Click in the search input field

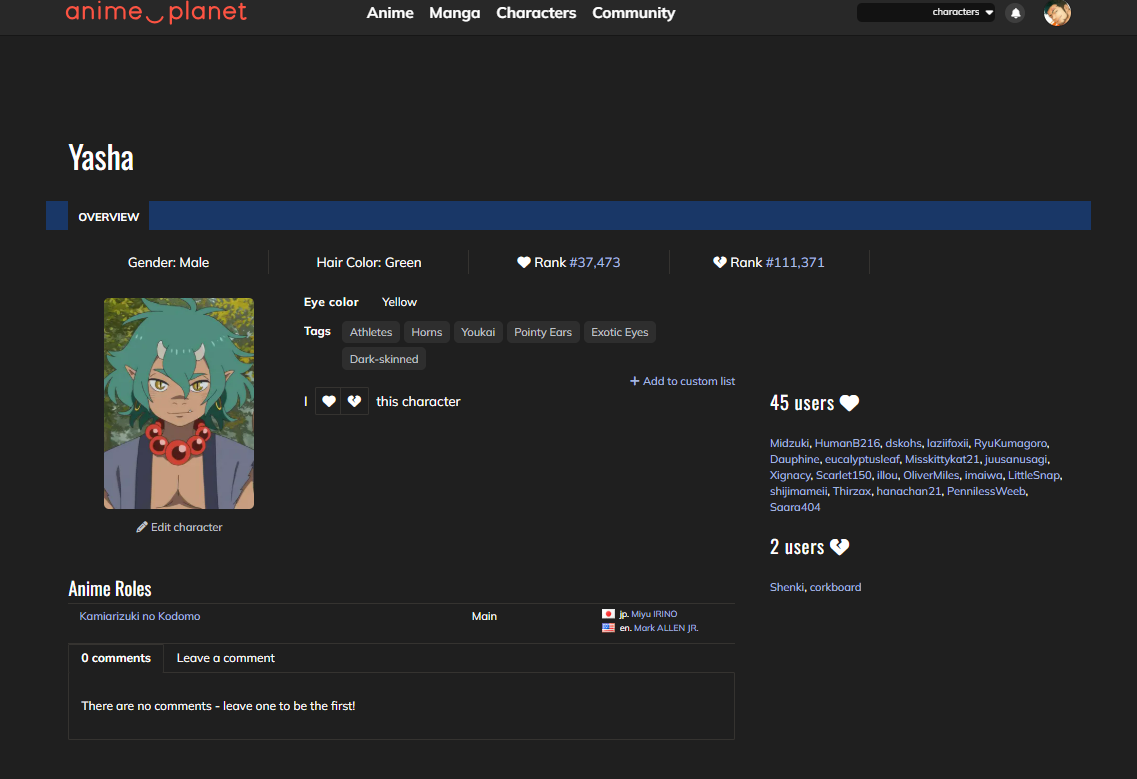click(892, 13)
